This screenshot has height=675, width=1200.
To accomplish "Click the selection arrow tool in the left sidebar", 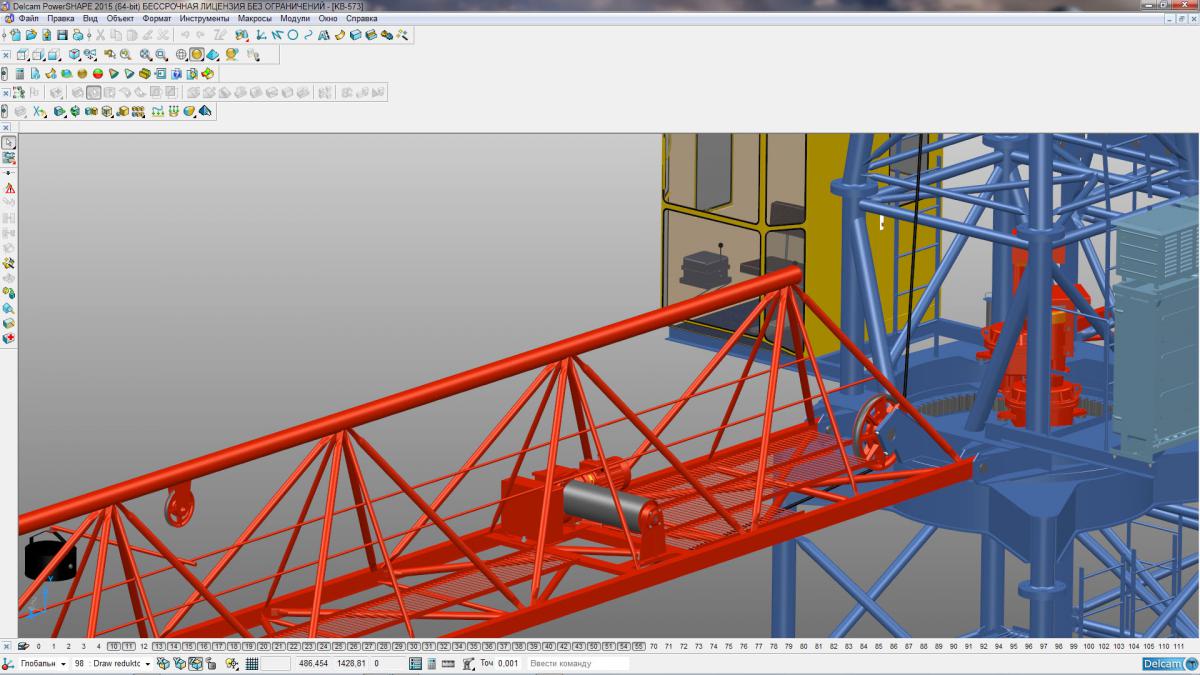I will (x=9, y=142).
